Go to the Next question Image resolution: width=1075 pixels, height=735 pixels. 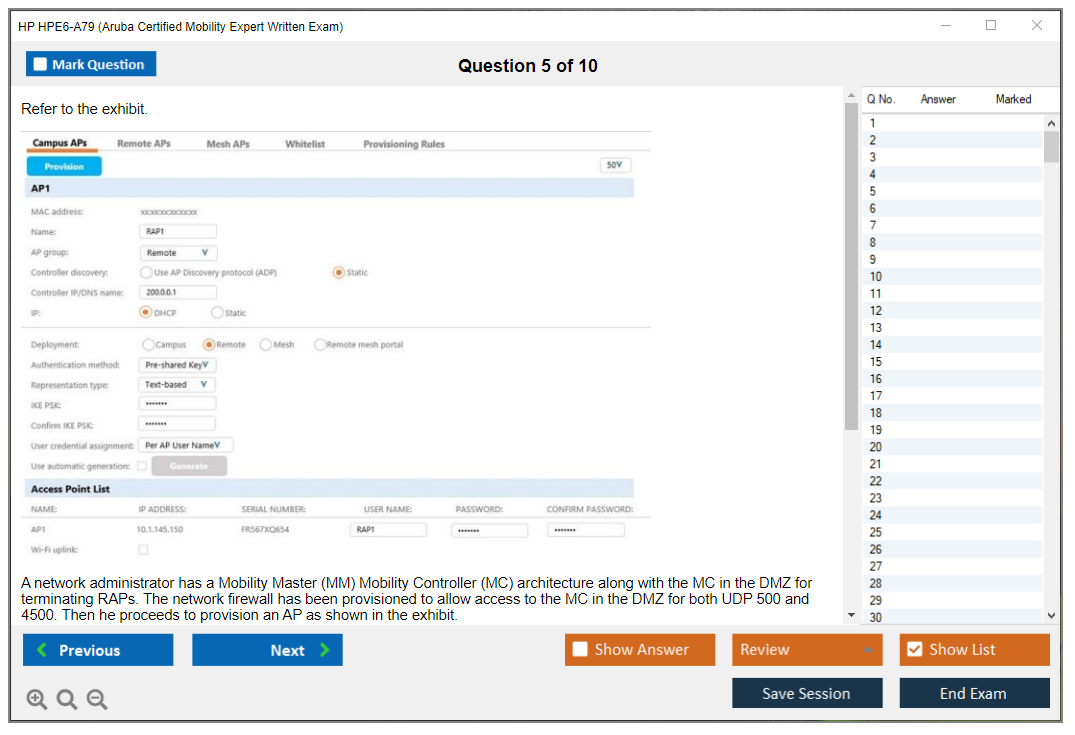pyautogui.click(x=267, y=650)
